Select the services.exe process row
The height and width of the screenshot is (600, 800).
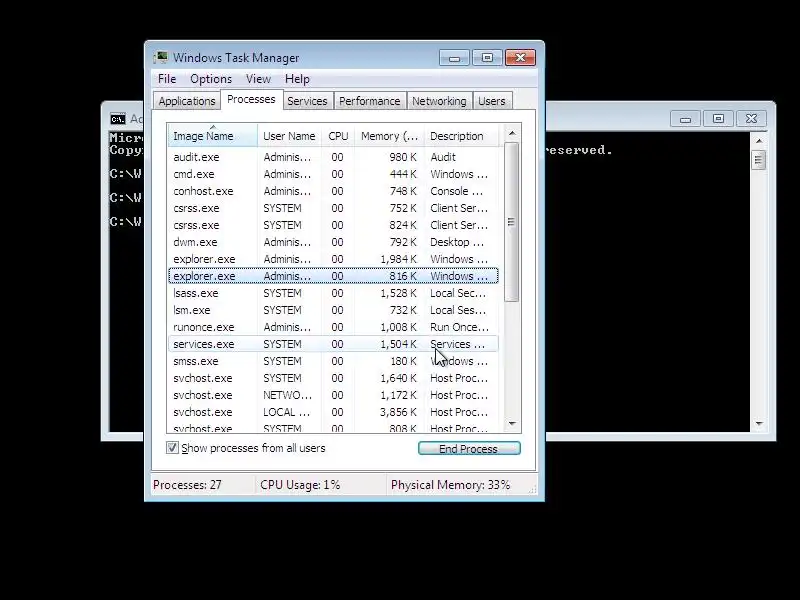(333, 344)
